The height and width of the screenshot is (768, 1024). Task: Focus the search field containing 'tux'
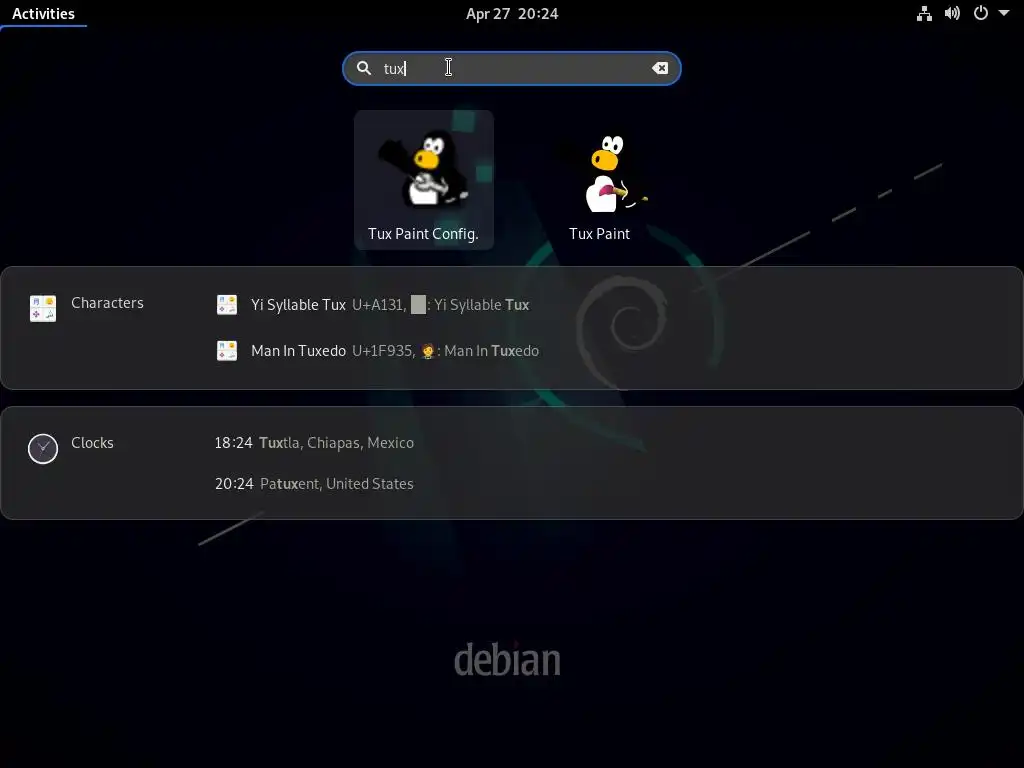[x=512, y=68]
